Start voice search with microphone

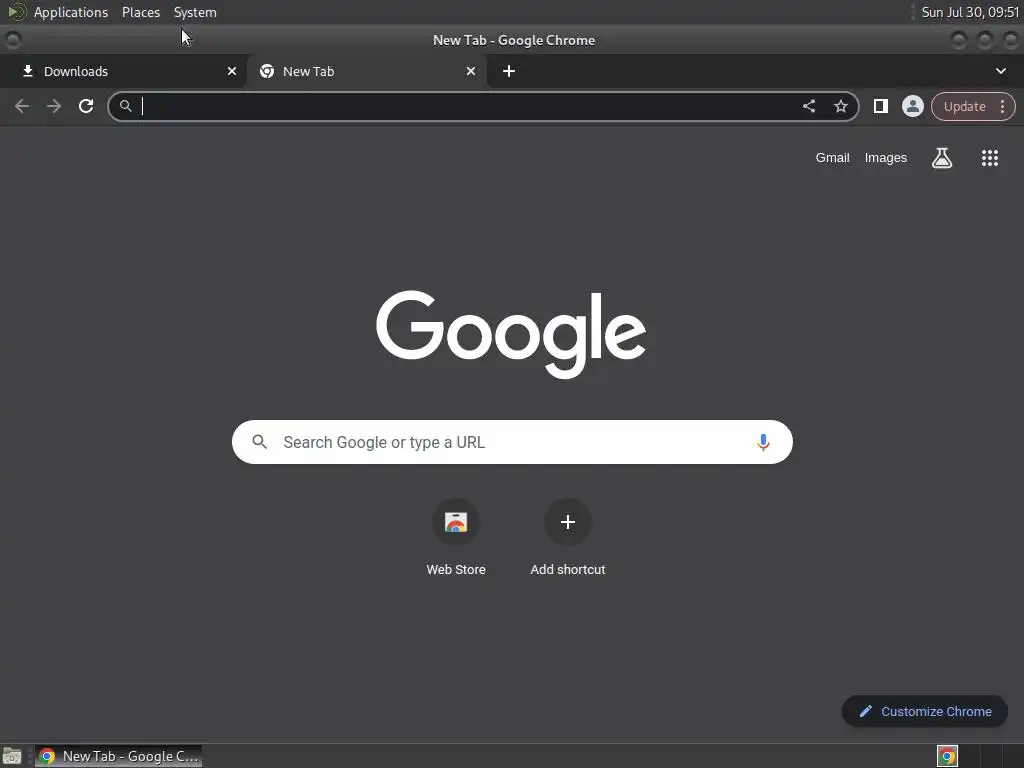(762, 442)
